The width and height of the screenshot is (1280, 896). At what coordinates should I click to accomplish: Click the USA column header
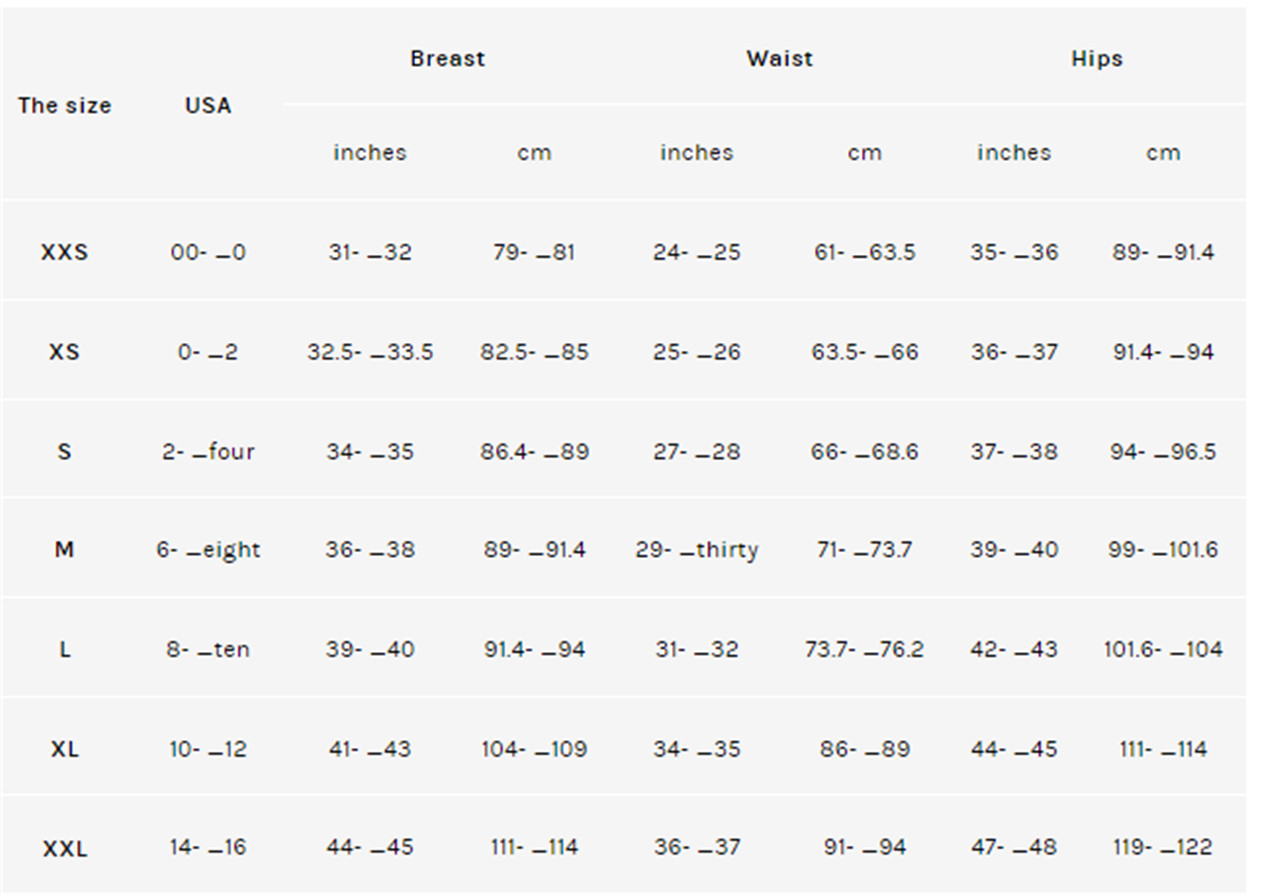coord(208,105)
